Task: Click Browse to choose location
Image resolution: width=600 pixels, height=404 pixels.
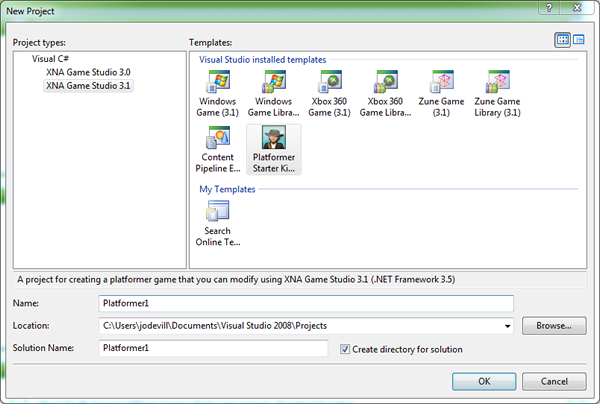Action: [554, 326]
